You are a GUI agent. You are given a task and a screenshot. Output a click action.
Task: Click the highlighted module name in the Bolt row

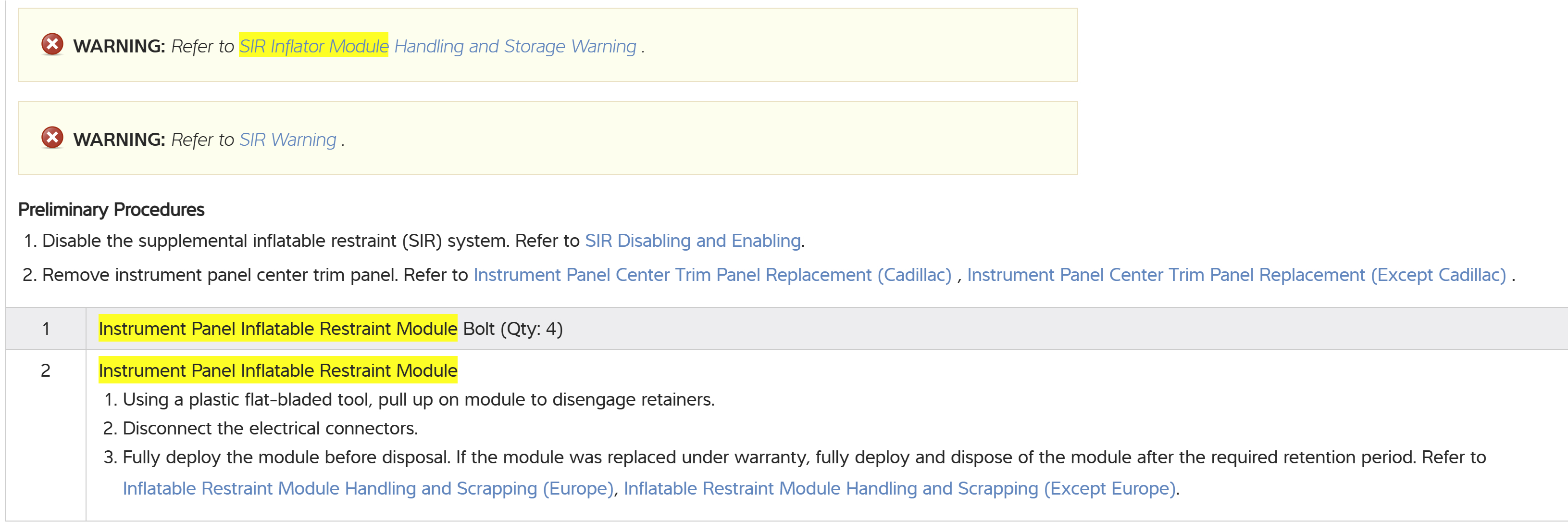[x=277, y=329]
